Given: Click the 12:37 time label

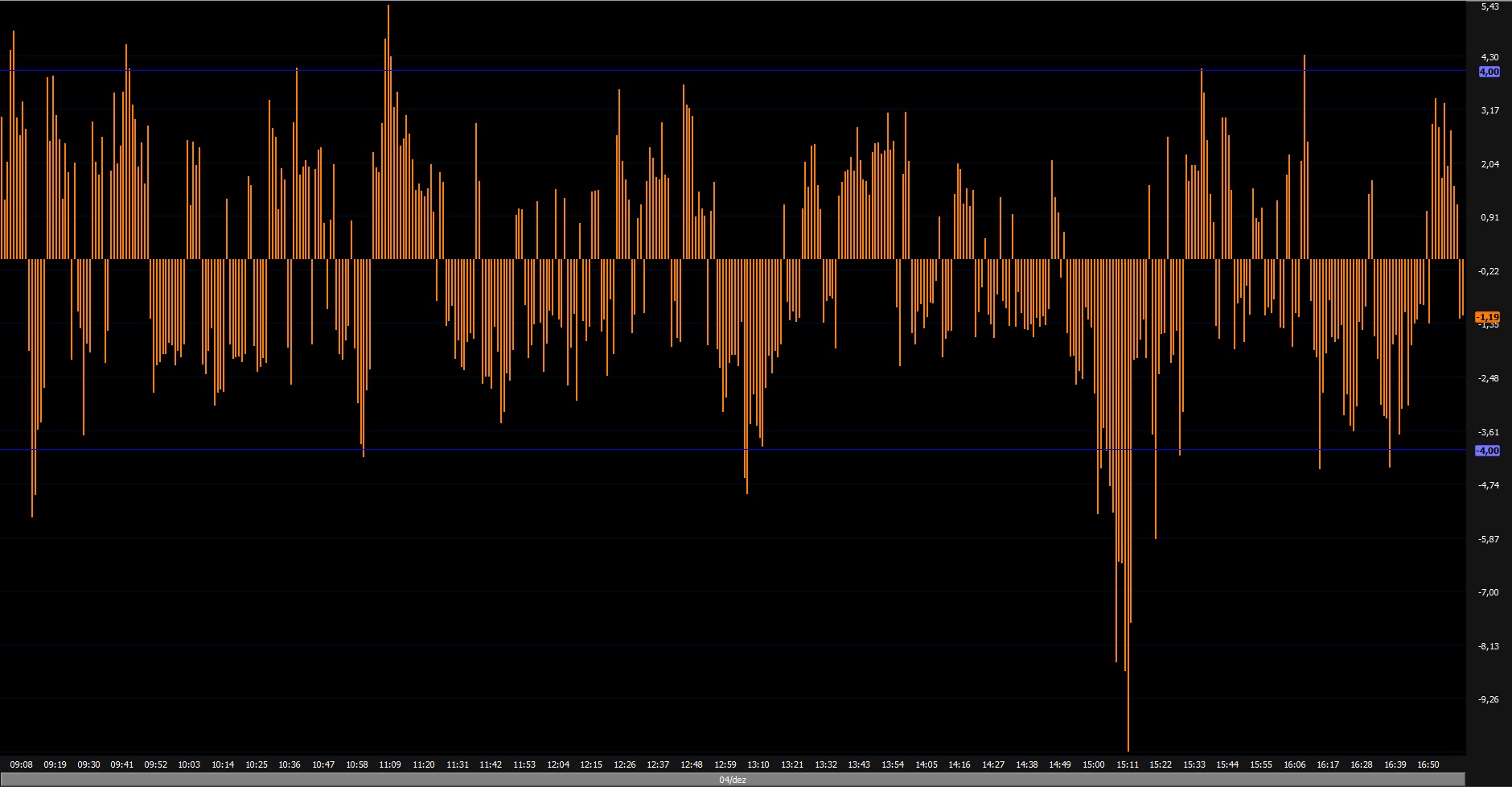Looking at the screenshot, I should pyautogui.click(x=658, y=764).
